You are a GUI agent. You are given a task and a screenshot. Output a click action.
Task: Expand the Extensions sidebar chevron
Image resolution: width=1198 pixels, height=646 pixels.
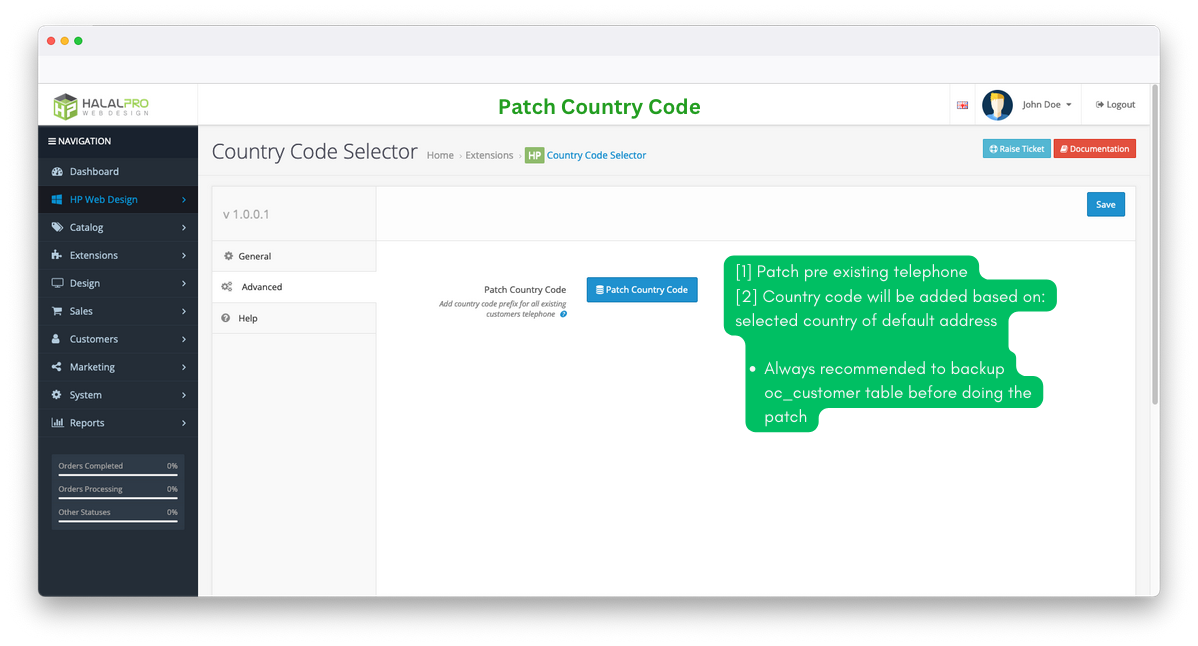[183, 255]
